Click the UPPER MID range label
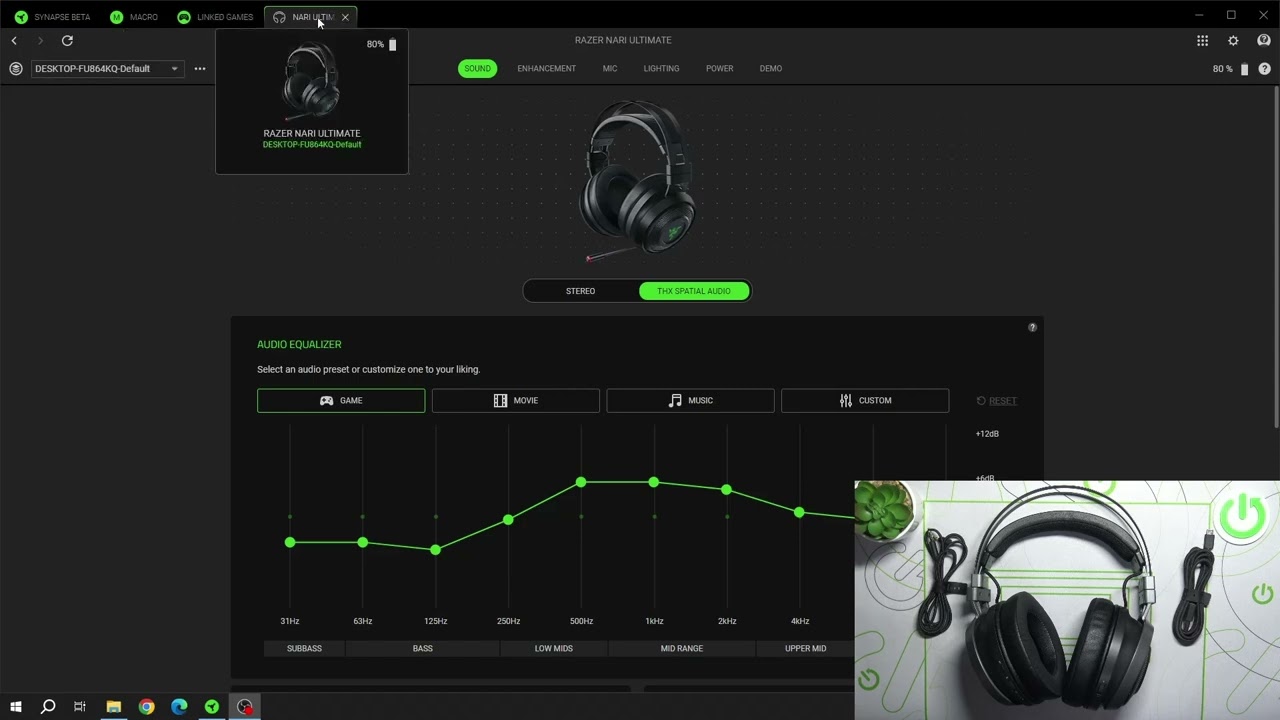The width and height of the screenshot is (1280, 720). [805, 649]
